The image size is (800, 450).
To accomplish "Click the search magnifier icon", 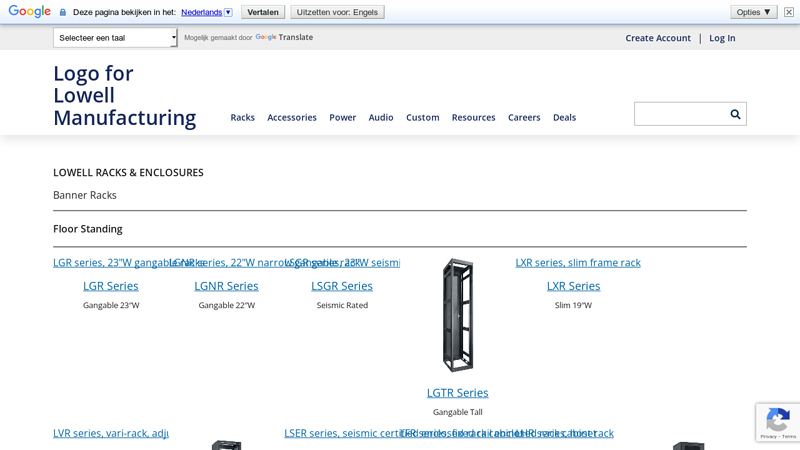I will point(735,114).
